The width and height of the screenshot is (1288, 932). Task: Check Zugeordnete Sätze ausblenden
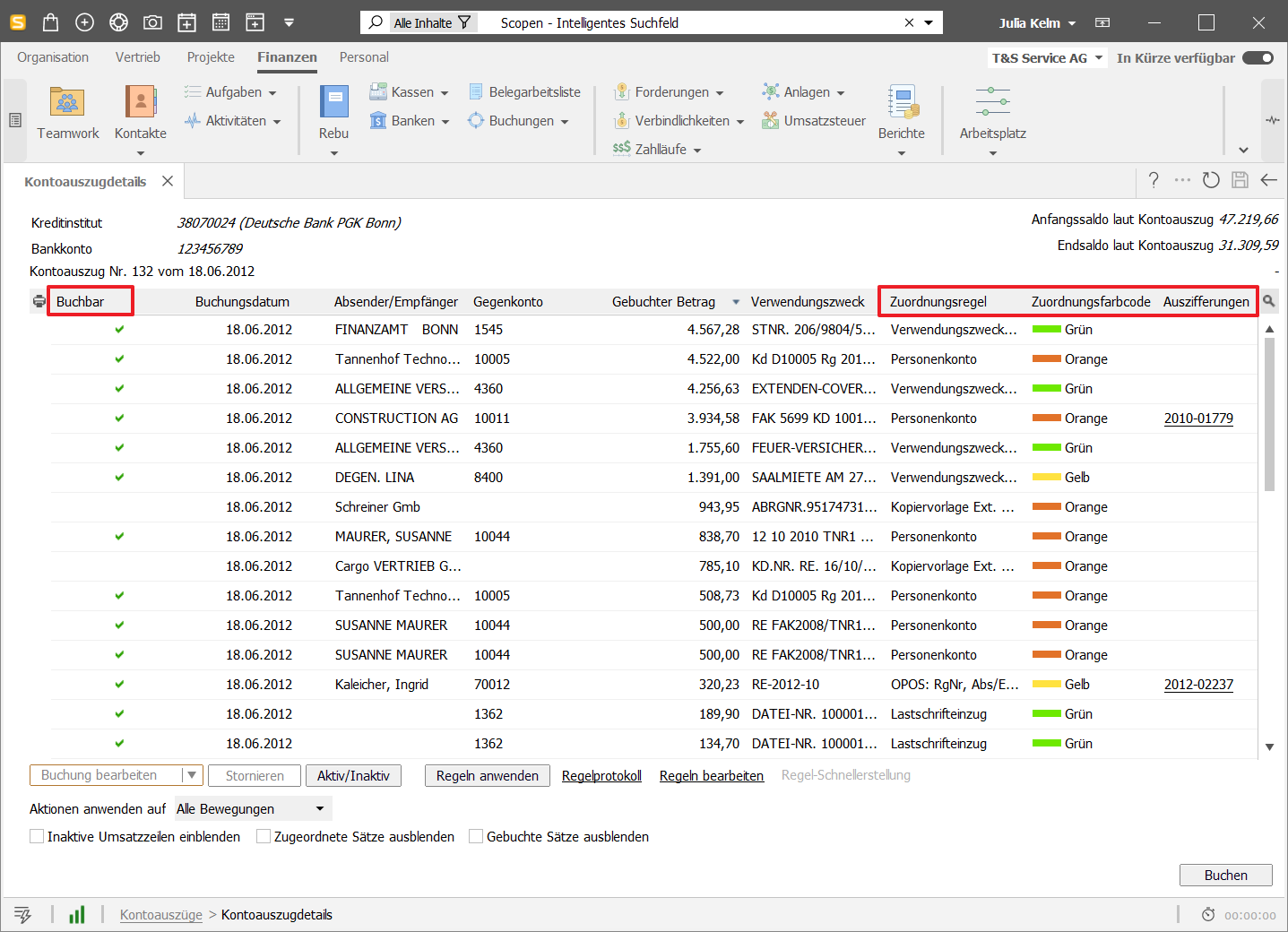264,836
